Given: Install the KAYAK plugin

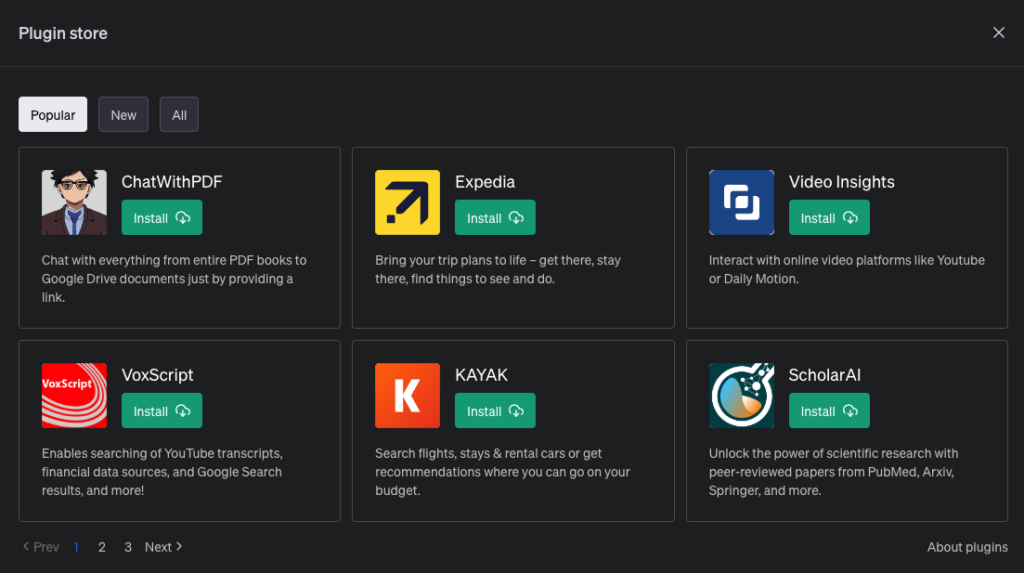Looking at the screenshot, I should click(495, 410).
